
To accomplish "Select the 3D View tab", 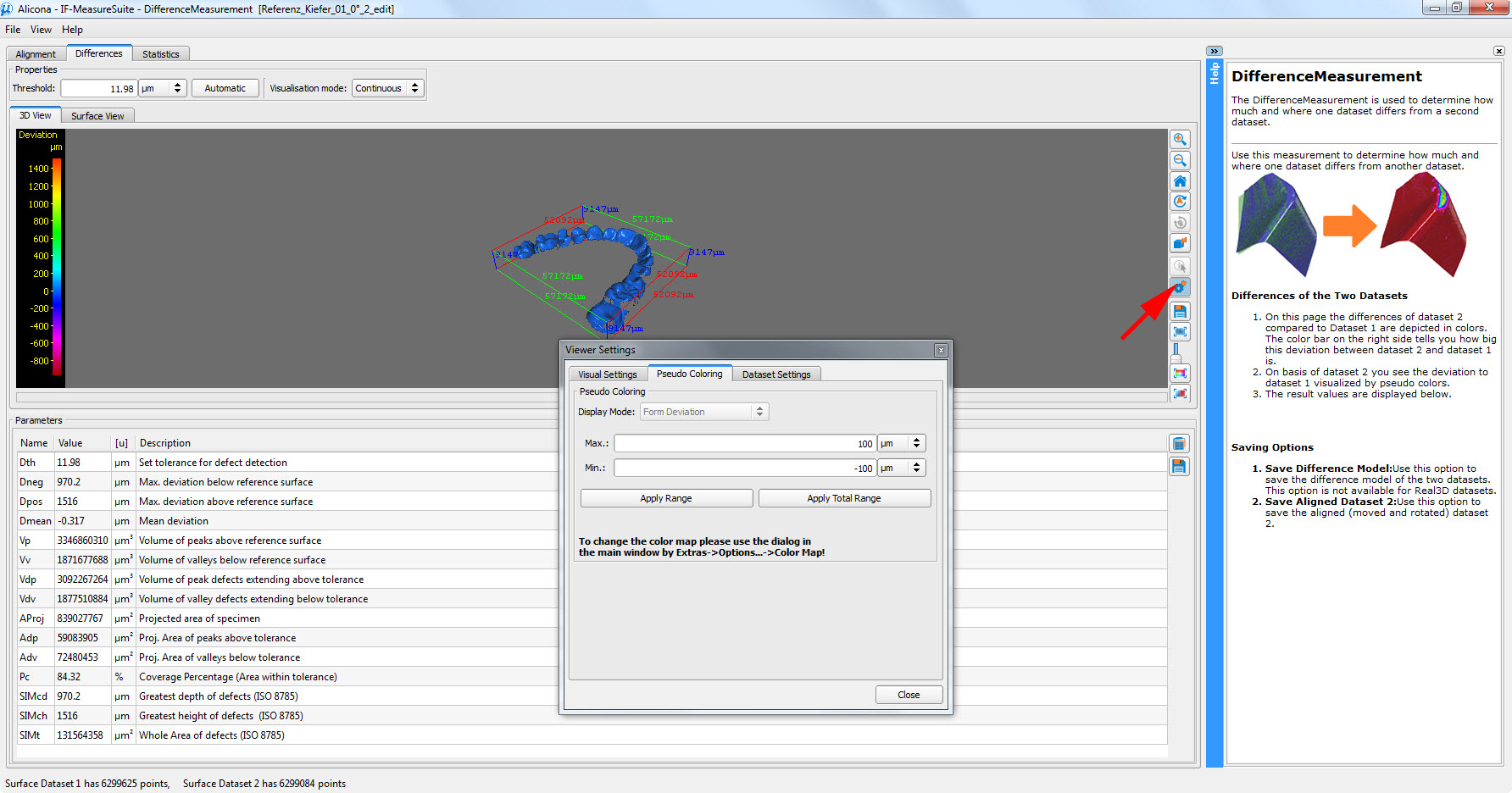I will click(x=36, y=115).
